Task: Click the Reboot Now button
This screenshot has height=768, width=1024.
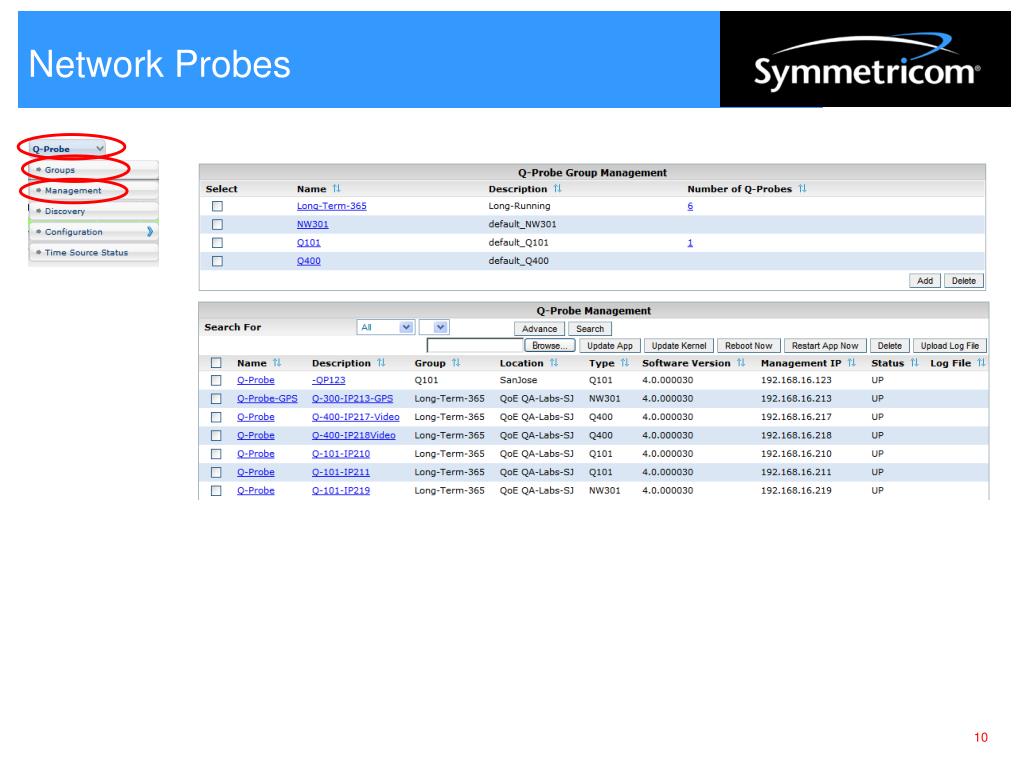Action: [x=748, y=346]
